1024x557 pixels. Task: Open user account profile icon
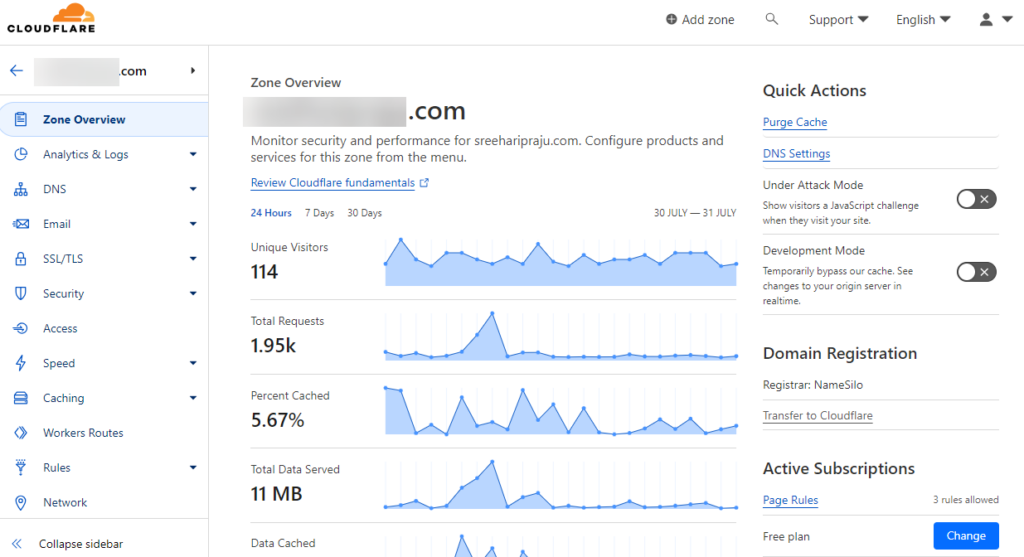pyautogui.click(x=986, y=20)
